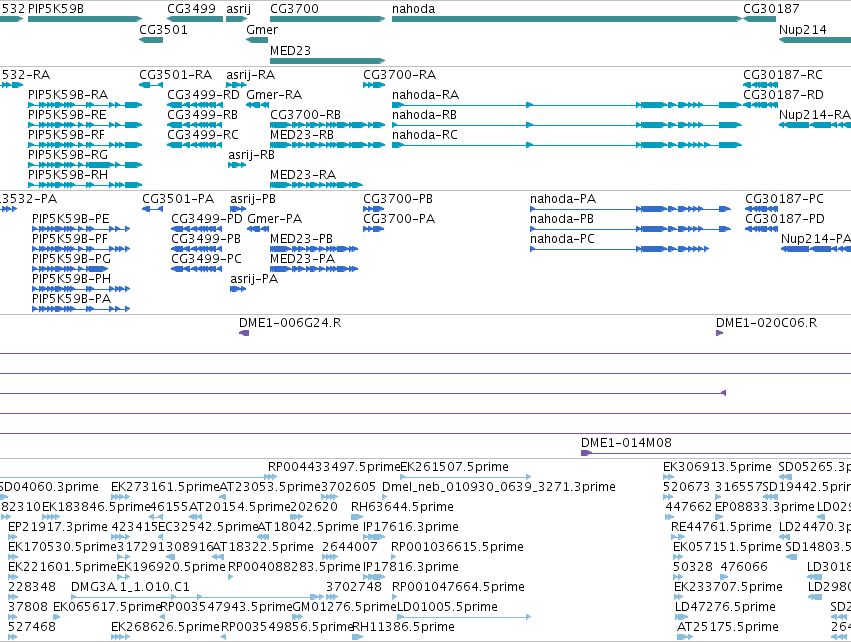Click the PIP5K59B-RG transcript

tap(85, 165)
